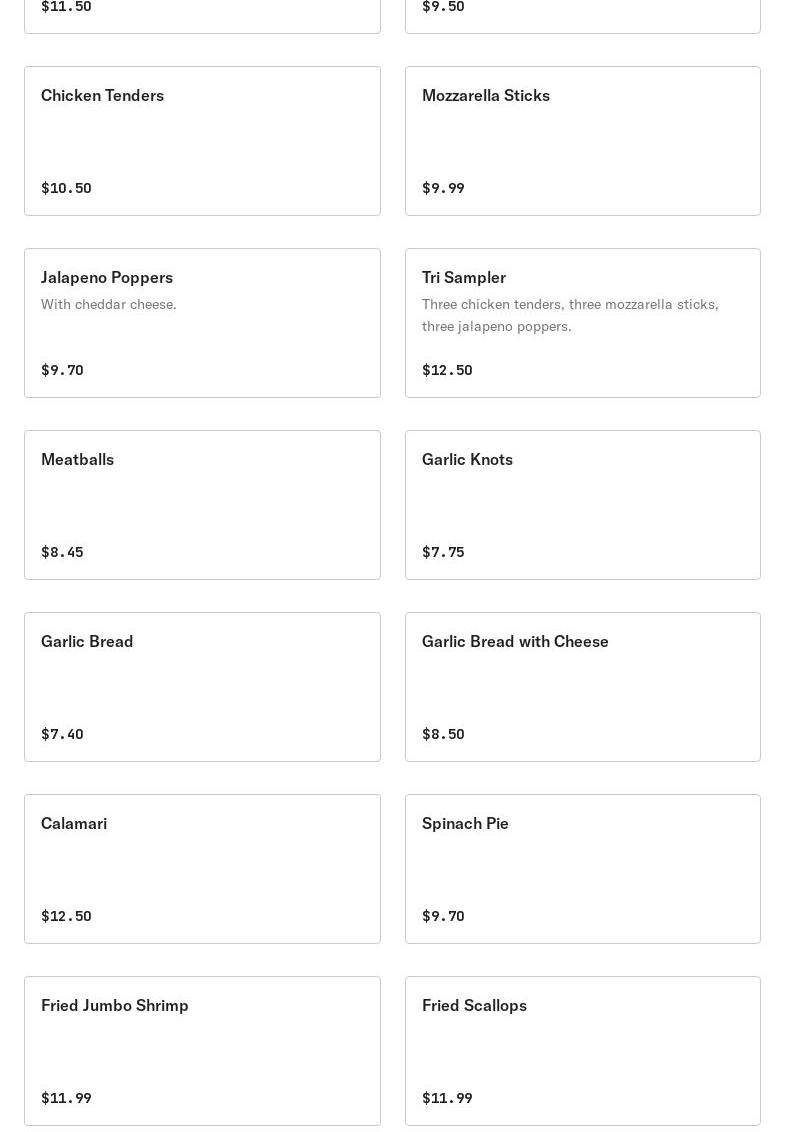Click the Tri Sampler description text

click(570, 314)
